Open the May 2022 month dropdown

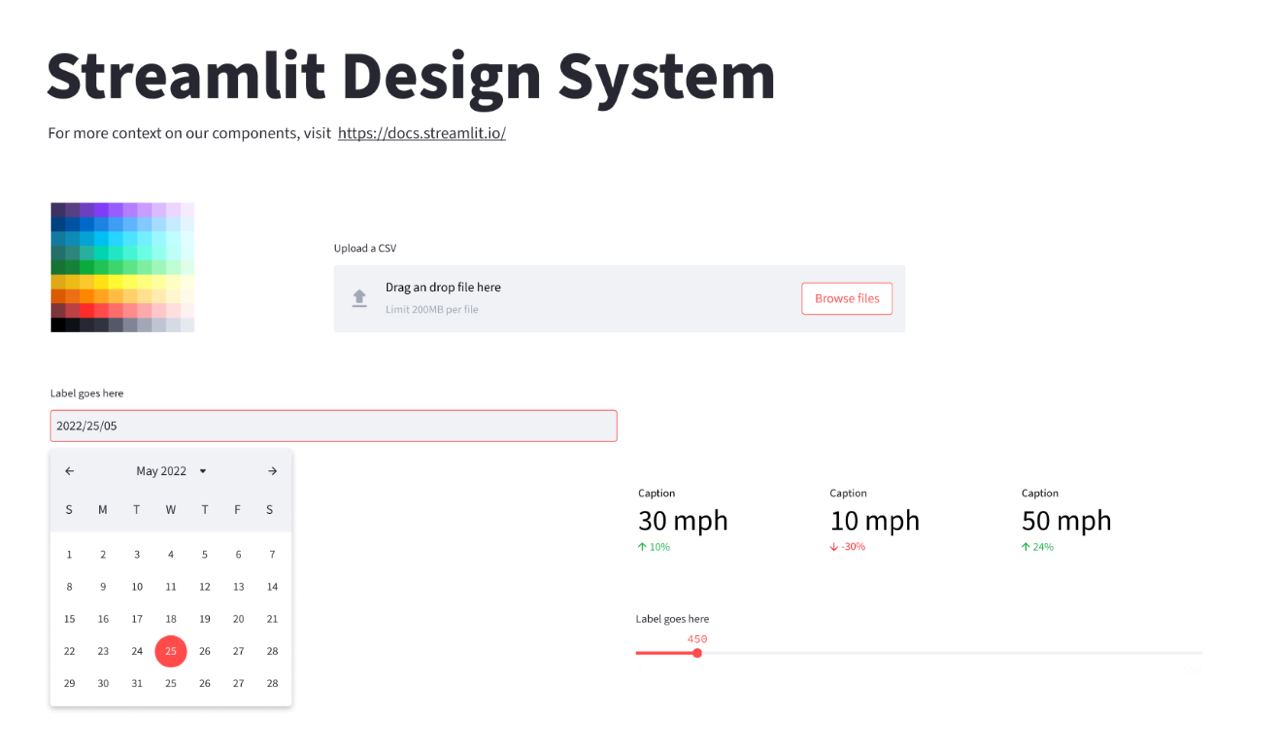[202, 471]
